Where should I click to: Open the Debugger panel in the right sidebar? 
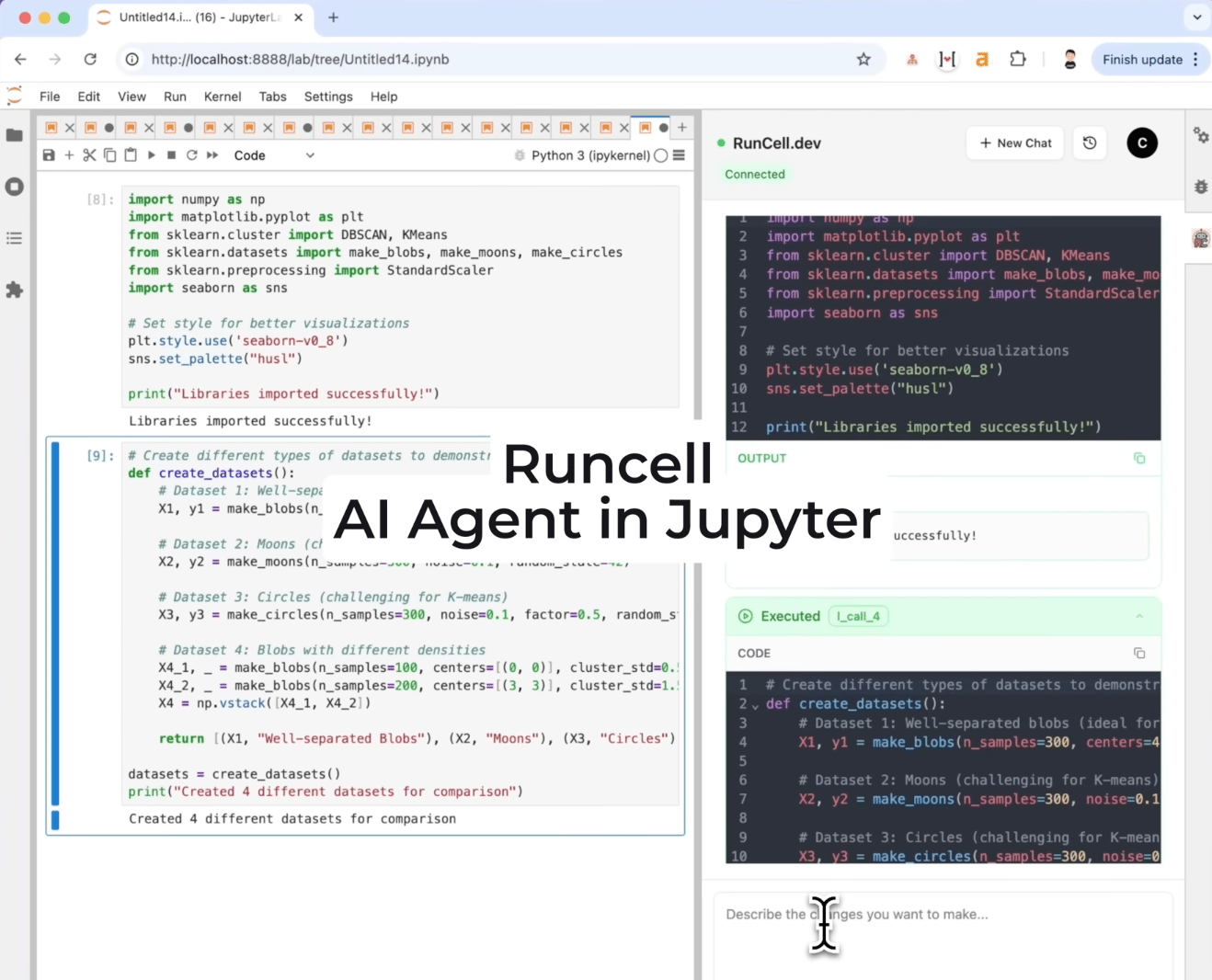click(x=1201, y=187)
